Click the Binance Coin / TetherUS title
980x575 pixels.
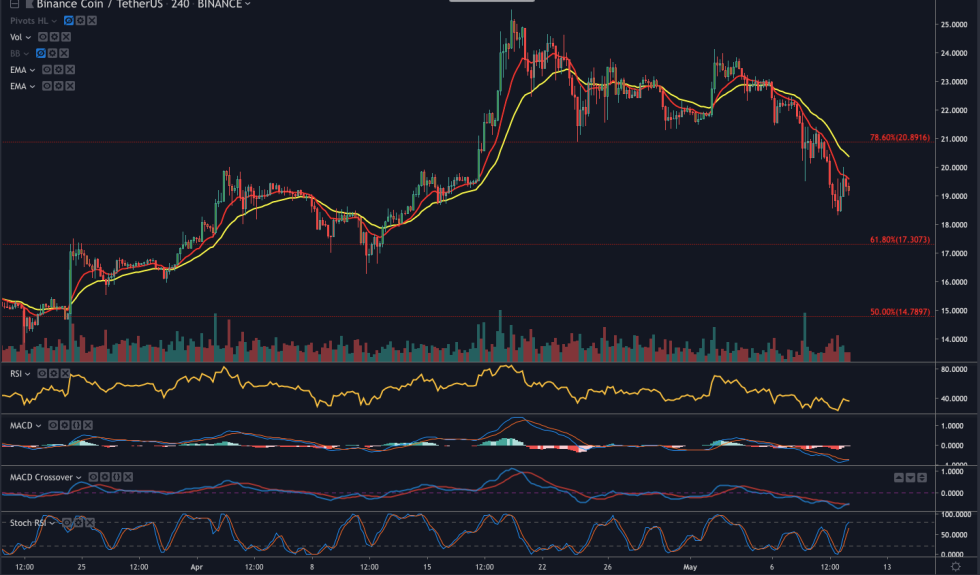pyautogui.click(x=80, y=4)
